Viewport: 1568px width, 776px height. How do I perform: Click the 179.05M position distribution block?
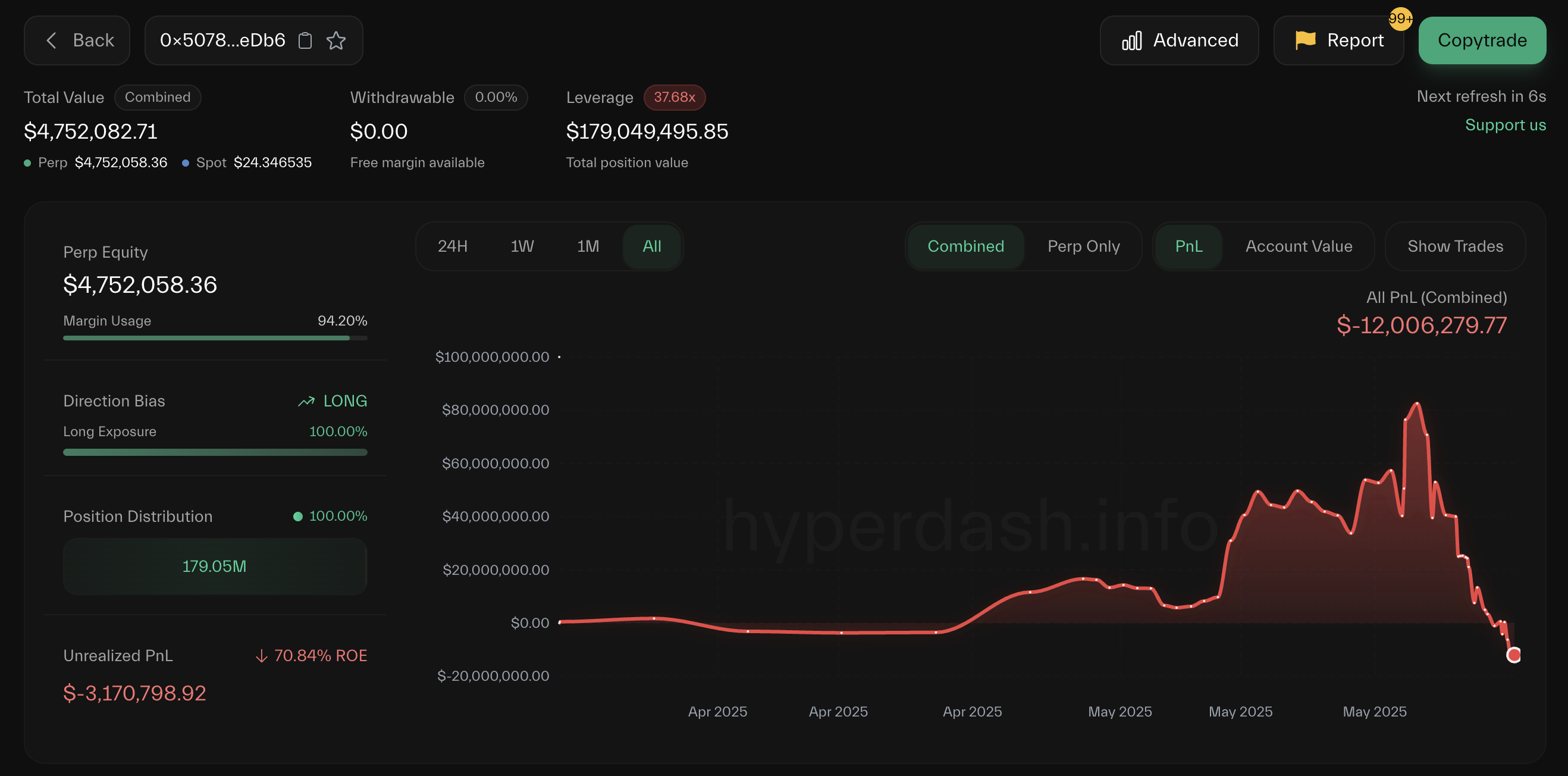(215, 566)
